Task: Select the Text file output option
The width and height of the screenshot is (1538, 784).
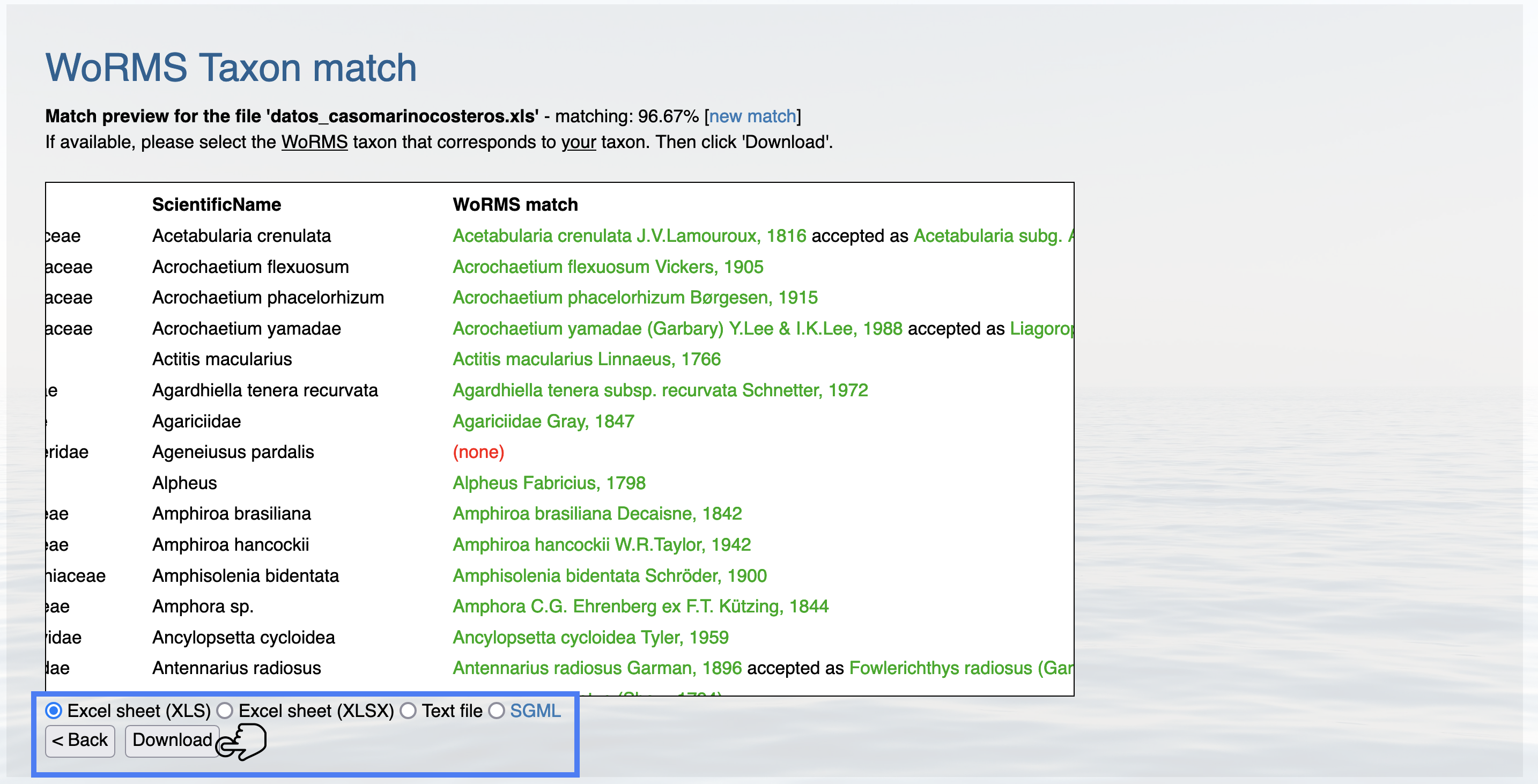Action: [409, 711]
